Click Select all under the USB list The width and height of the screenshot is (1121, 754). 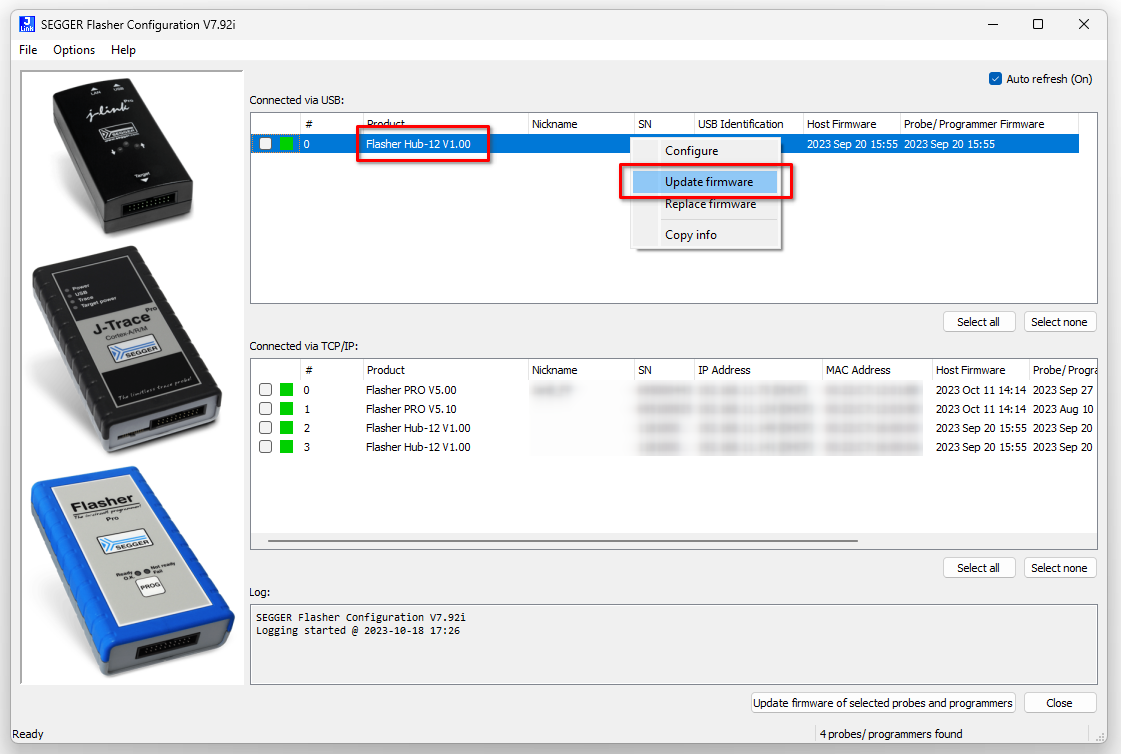click(x=978, y=322)
